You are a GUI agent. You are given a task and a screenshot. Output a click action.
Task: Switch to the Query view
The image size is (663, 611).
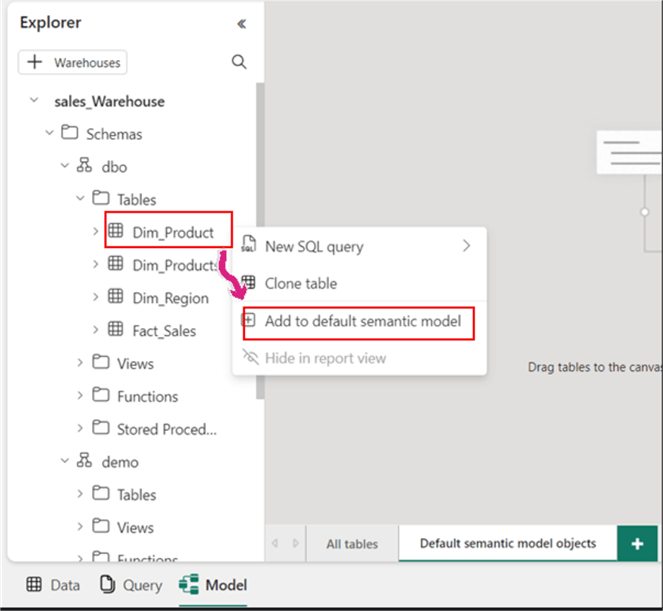coord(131,585)
